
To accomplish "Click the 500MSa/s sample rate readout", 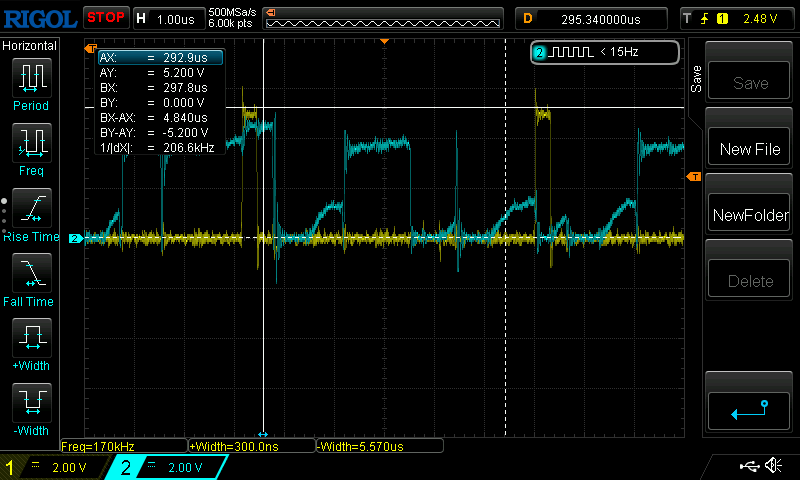I will click(x=232, y=13).
